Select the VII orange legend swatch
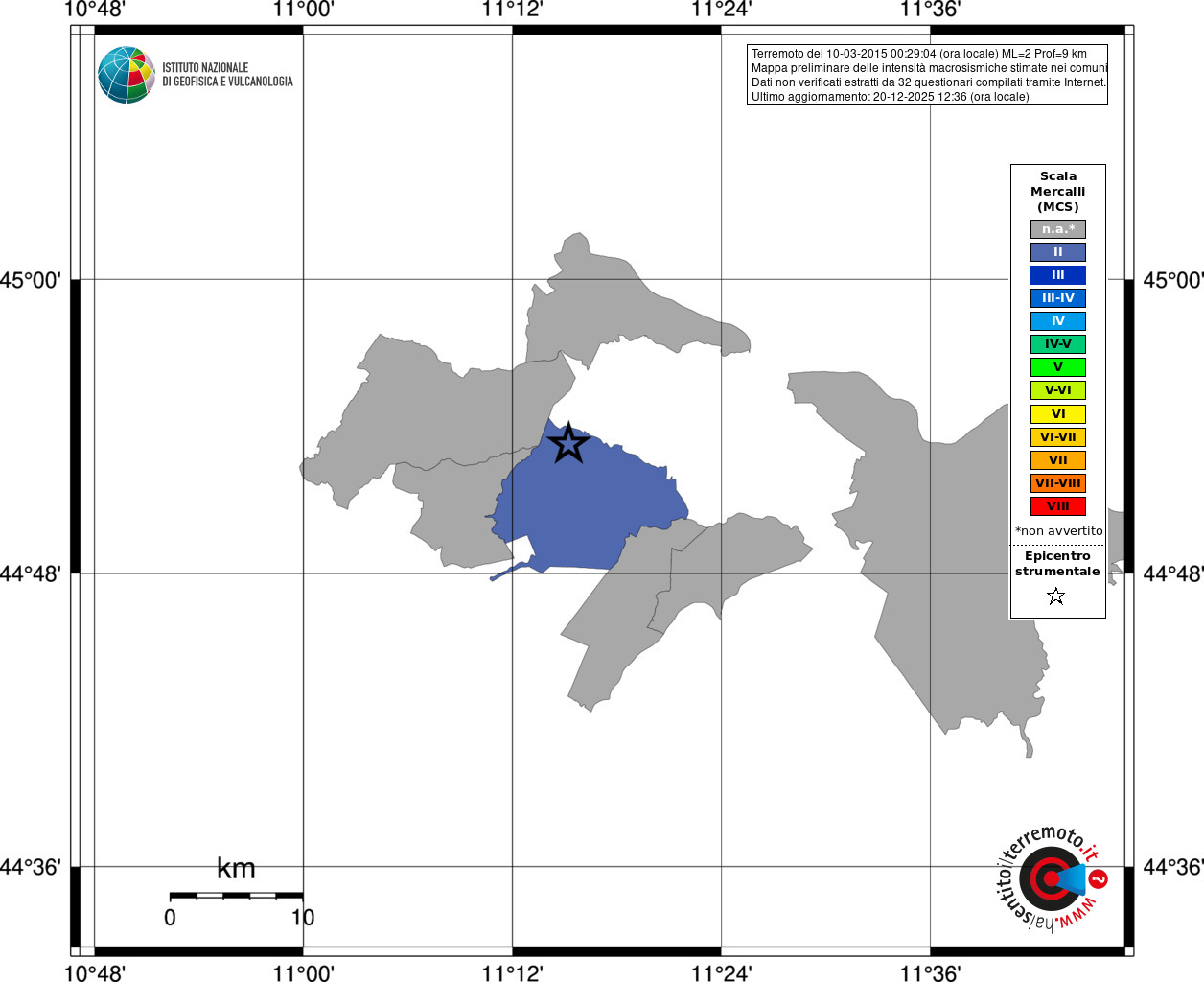This screenshot has height=982, width=1204. 1058,460
